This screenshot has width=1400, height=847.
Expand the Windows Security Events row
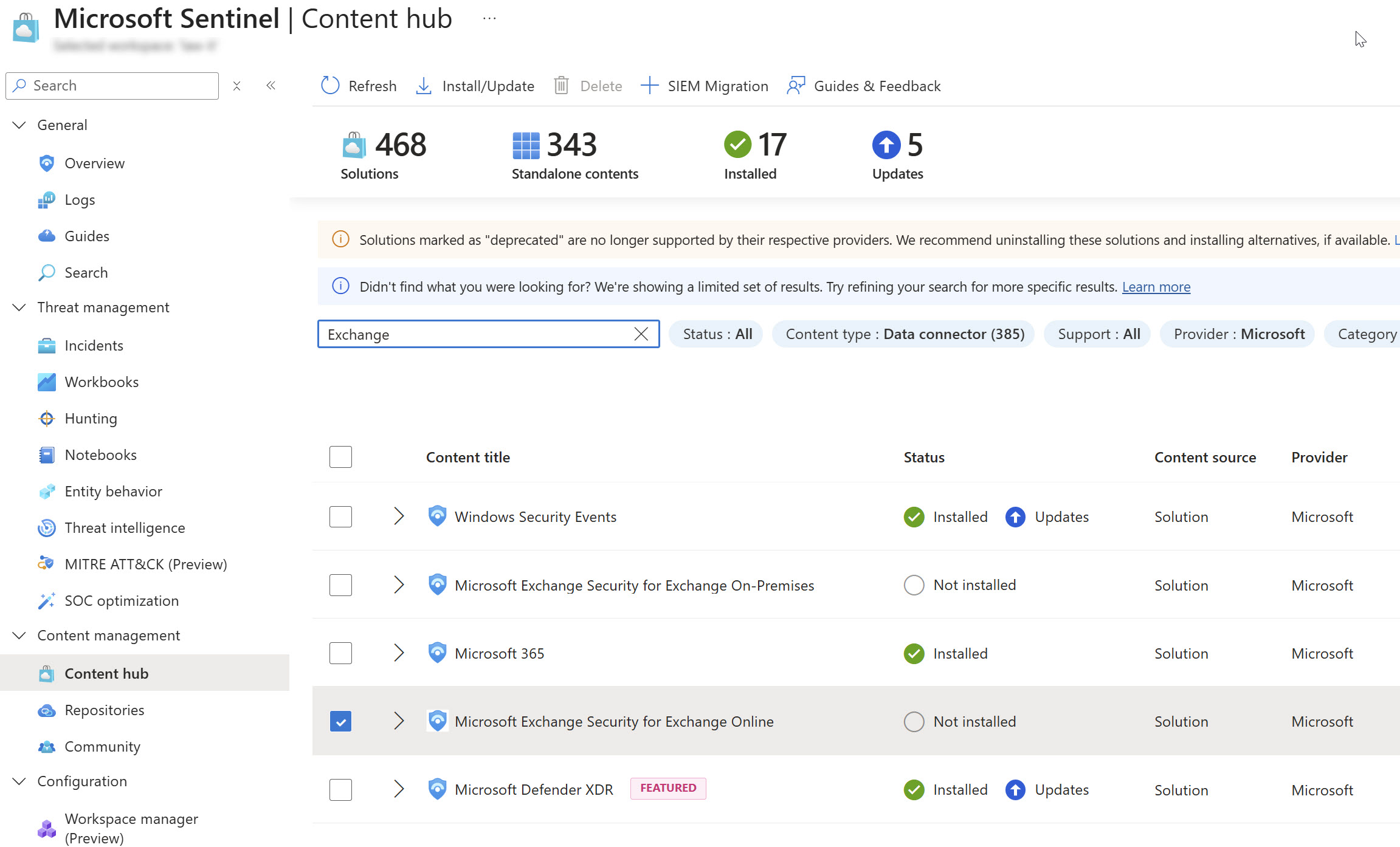399,516
